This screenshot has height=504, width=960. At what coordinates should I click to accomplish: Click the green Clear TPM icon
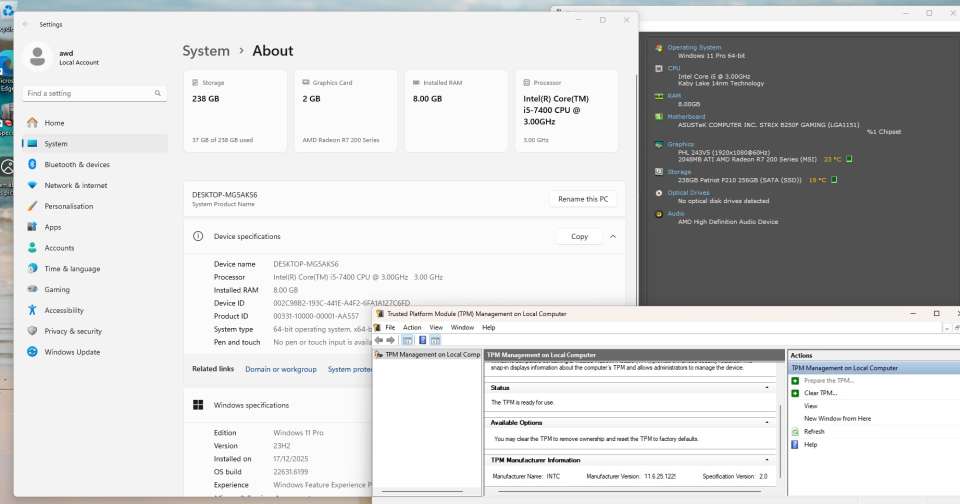pos(795,393)
